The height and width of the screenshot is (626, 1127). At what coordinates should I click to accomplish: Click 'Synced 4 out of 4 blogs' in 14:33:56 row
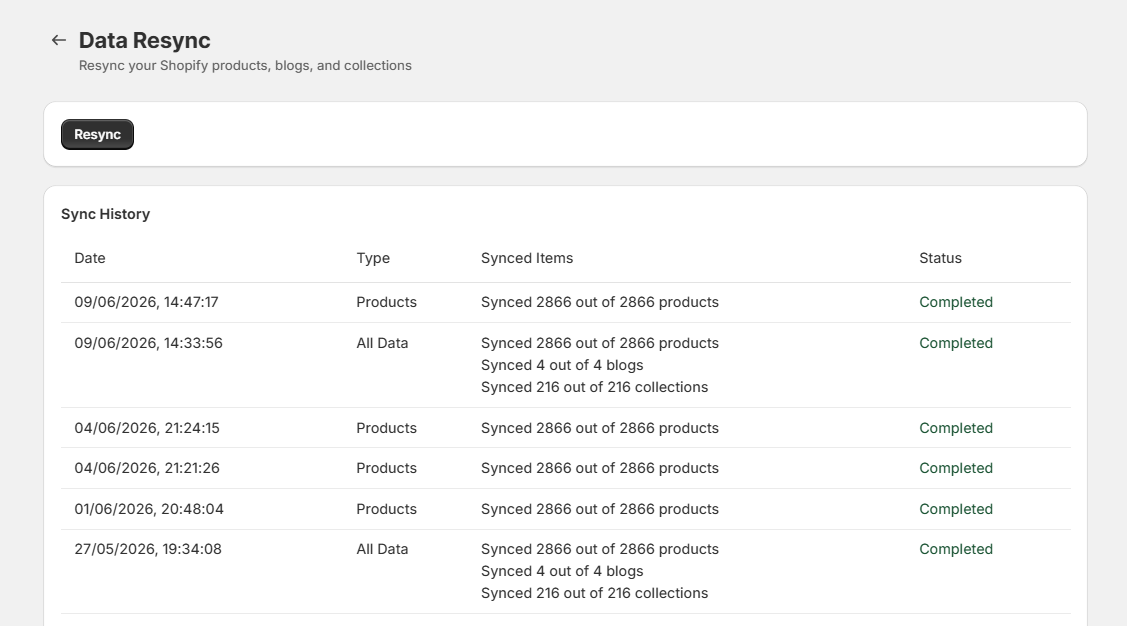[x=562, y=365]
